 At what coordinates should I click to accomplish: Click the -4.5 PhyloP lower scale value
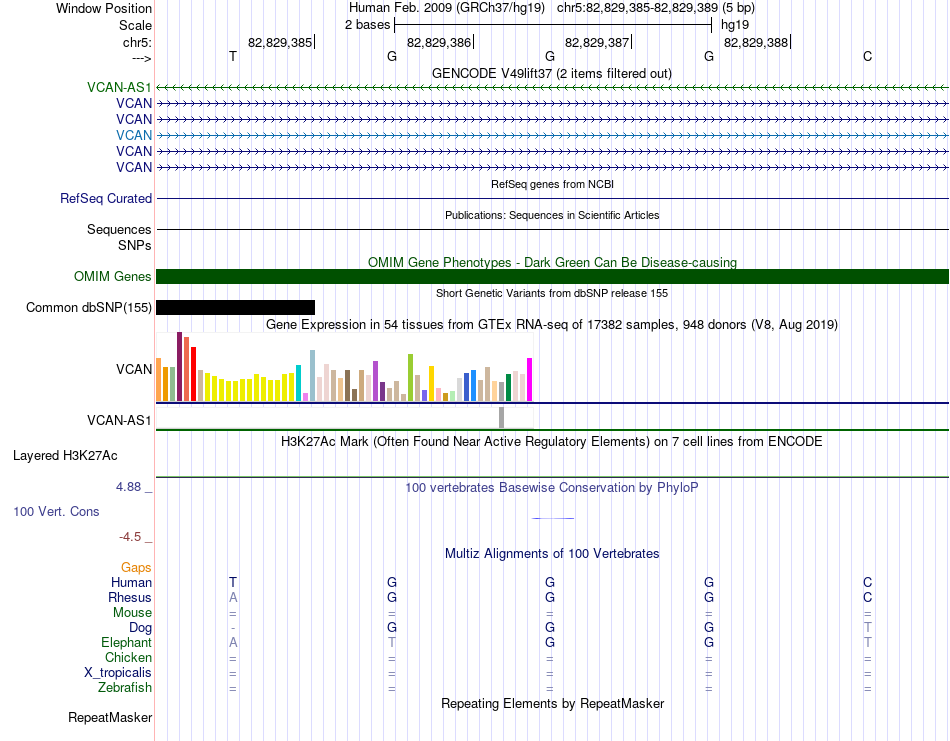(130, 537)
